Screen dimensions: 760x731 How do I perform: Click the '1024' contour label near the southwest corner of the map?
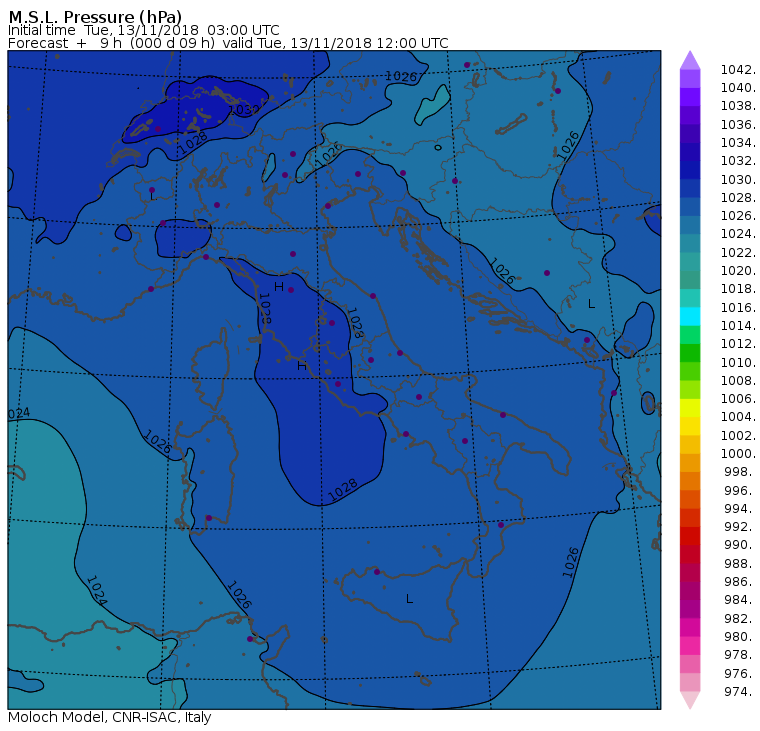(96, 590)
